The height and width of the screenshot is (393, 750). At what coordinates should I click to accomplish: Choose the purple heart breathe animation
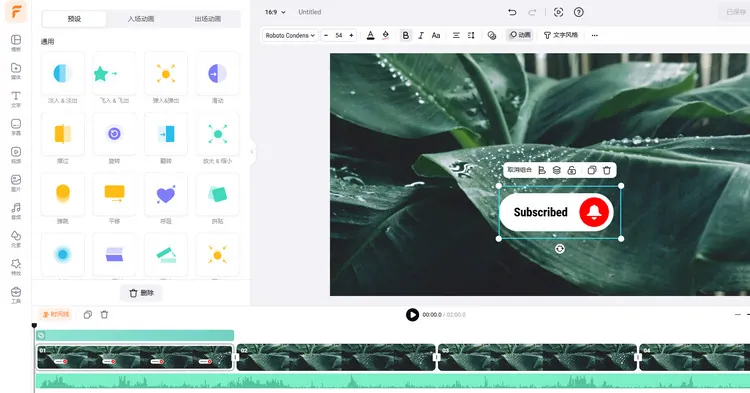(165, 195)
